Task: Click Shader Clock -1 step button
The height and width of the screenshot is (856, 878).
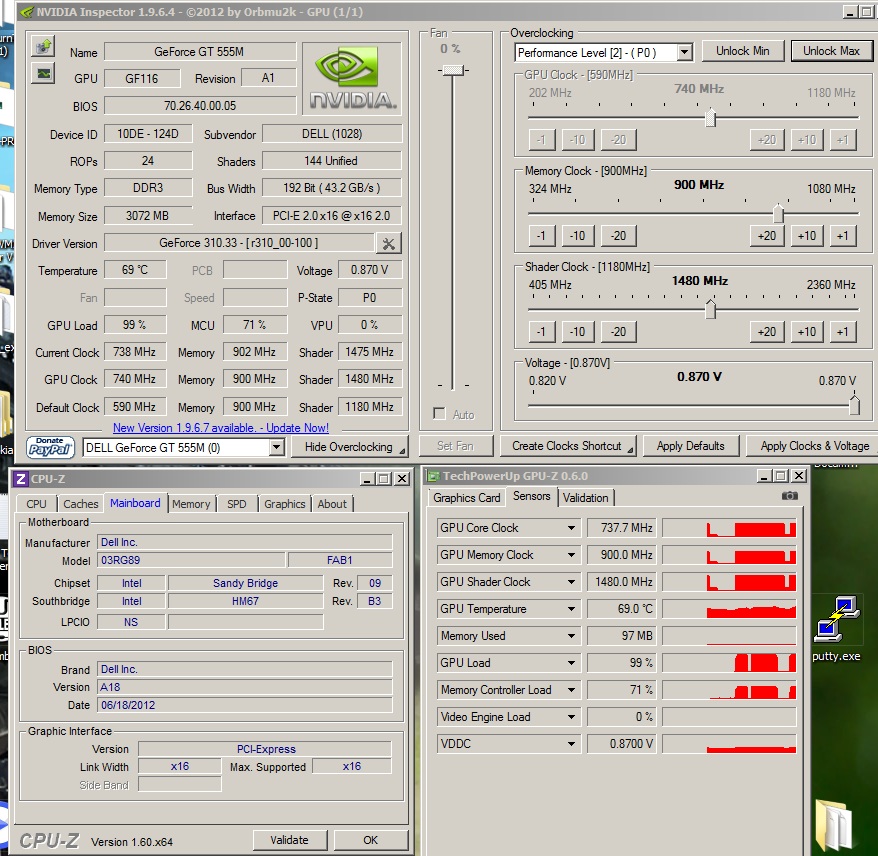Action: (x=541, y=331)
